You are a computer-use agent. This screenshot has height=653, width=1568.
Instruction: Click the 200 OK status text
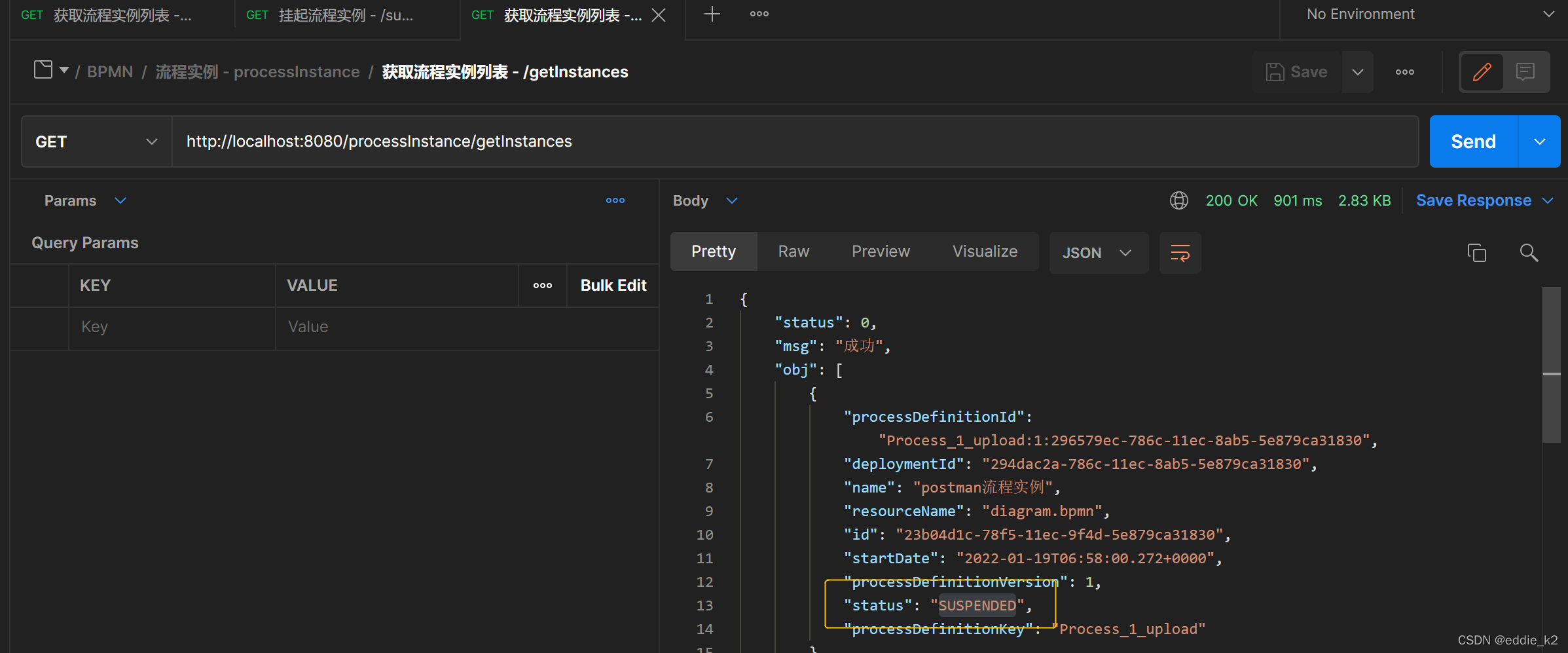click(x=1231, y=200)
